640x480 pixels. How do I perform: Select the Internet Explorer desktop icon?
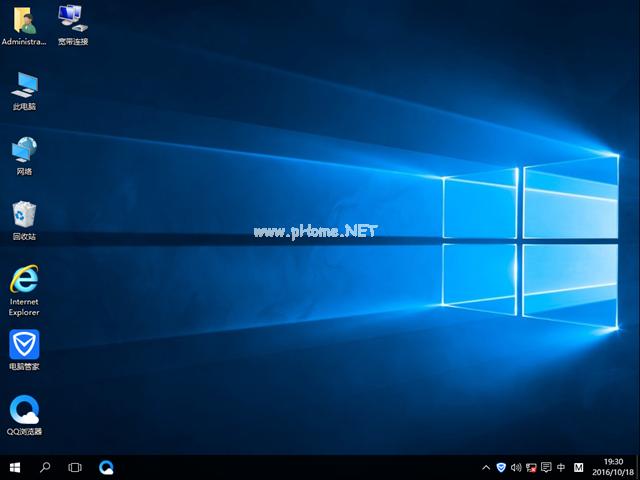(24, 290)
